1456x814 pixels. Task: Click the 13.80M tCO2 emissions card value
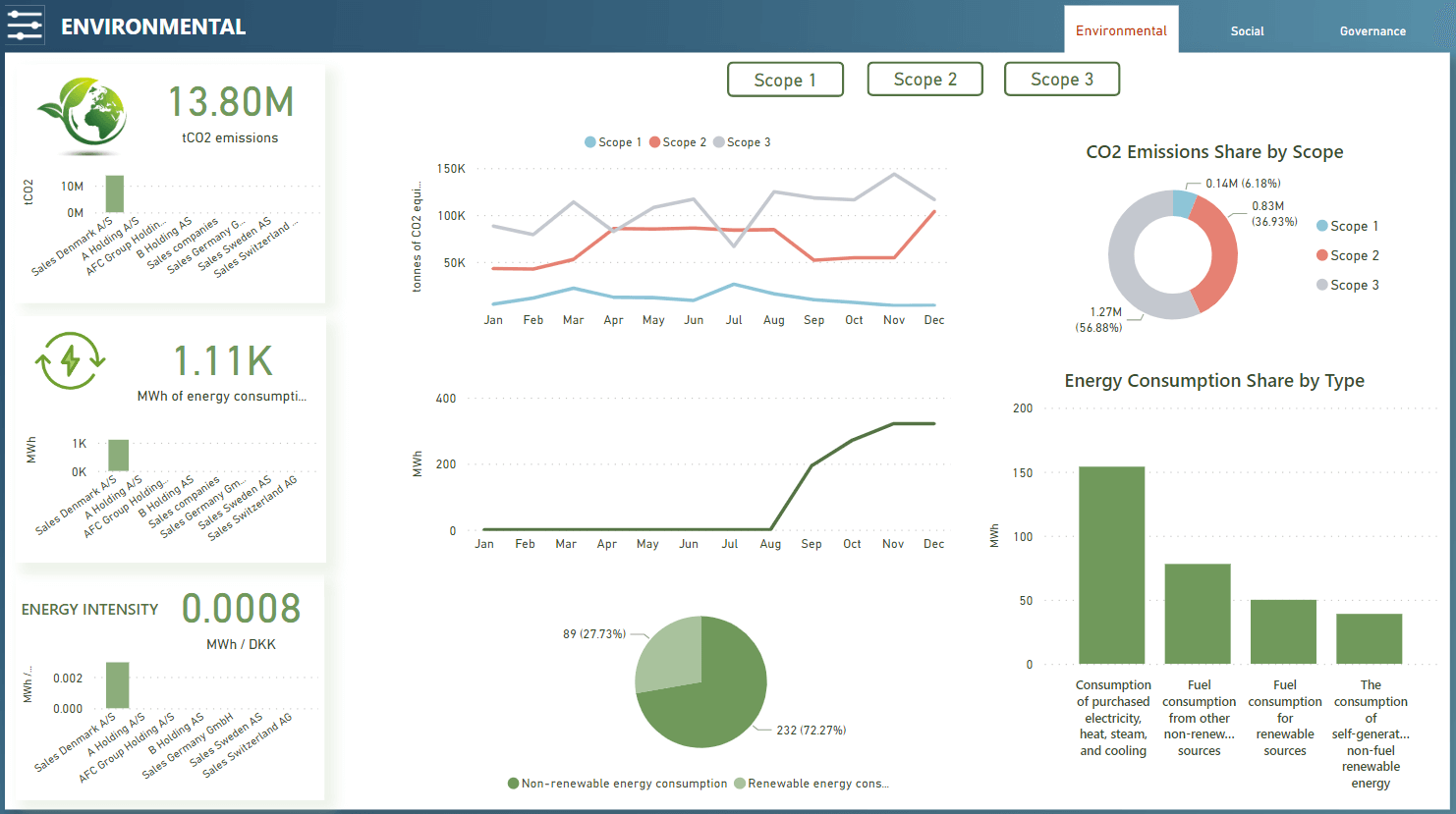[230, 102]
